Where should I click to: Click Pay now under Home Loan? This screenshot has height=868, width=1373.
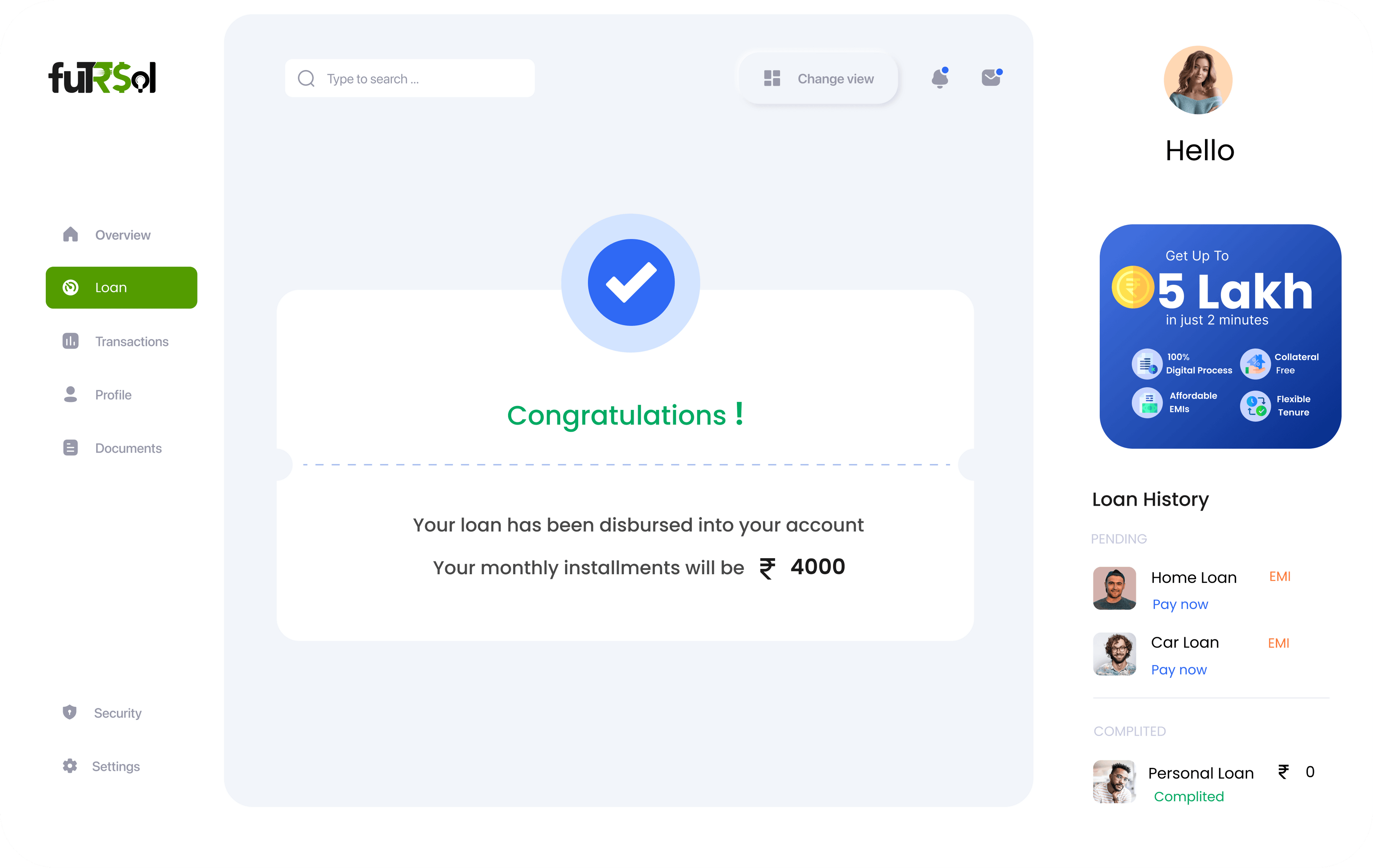pyautogui.click(x=1180, y=604)
